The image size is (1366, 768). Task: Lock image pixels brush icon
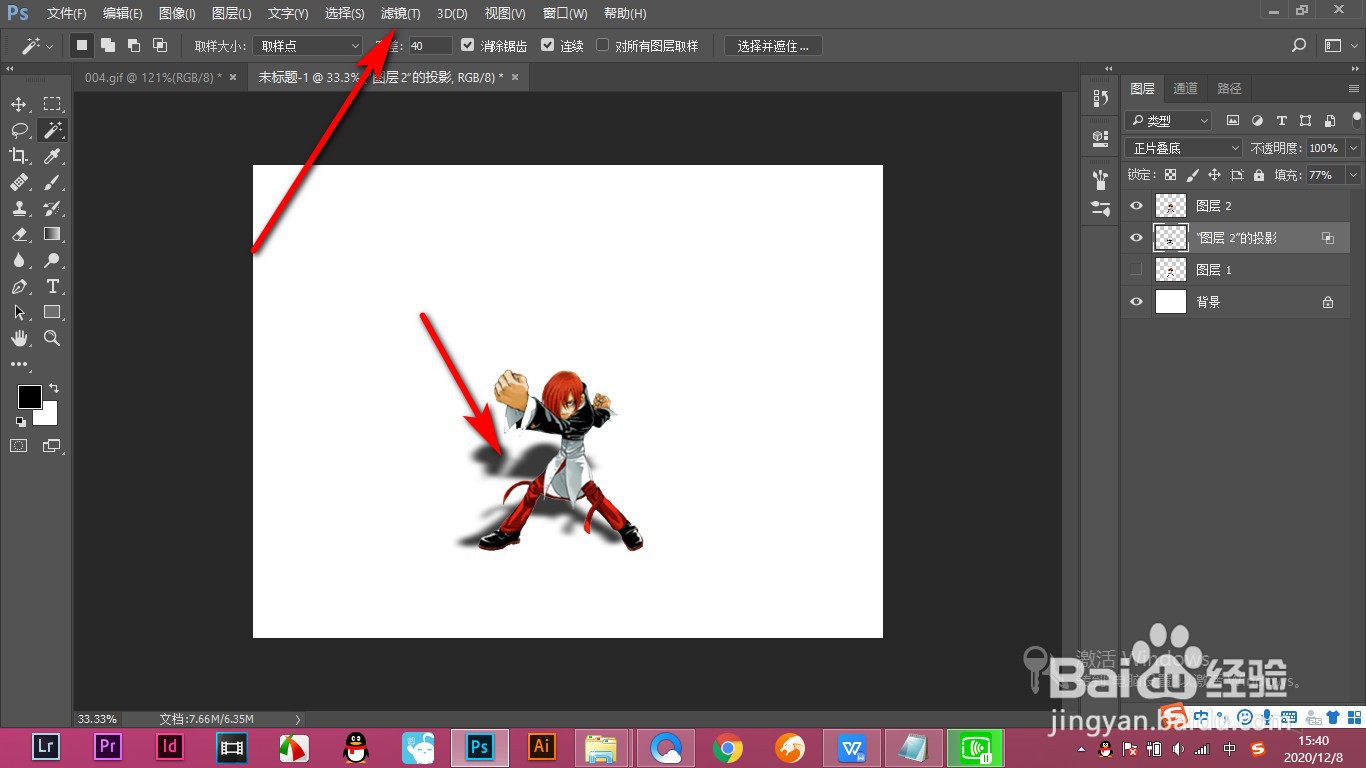click(x=1192, y=175)
